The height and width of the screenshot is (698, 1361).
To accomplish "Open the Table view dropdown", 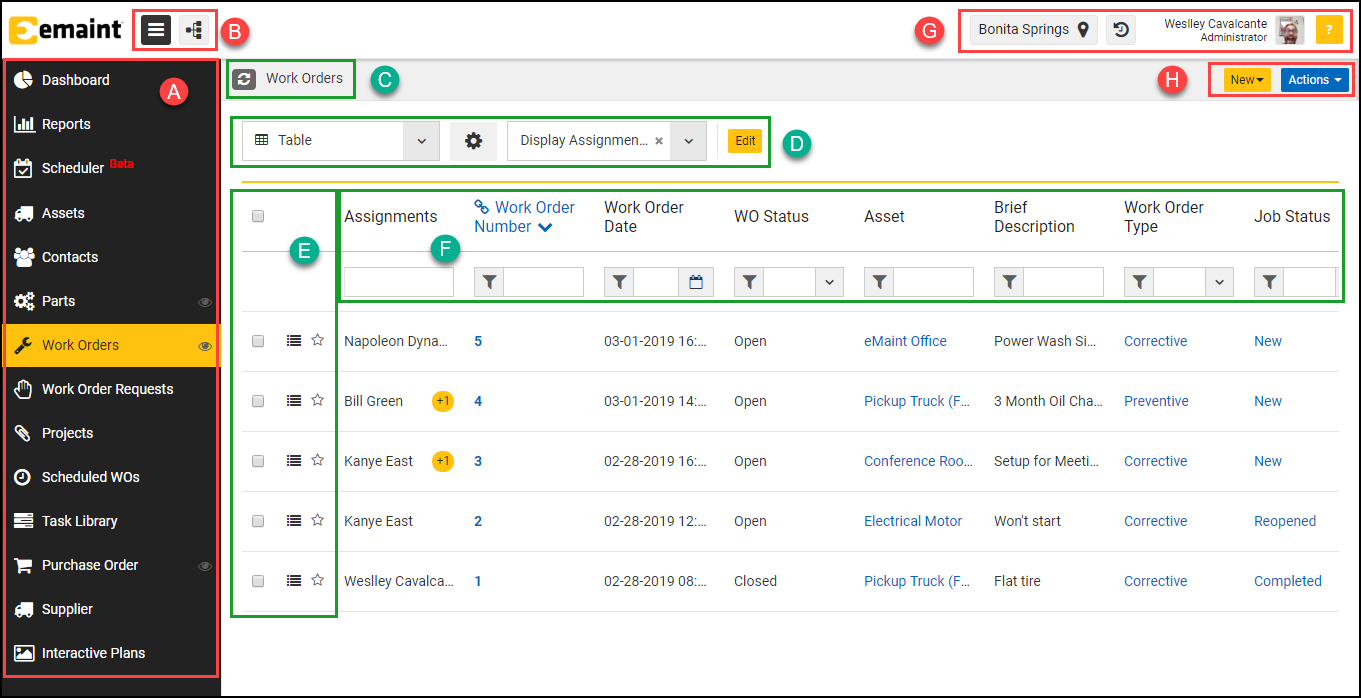I will pos(421,140).
